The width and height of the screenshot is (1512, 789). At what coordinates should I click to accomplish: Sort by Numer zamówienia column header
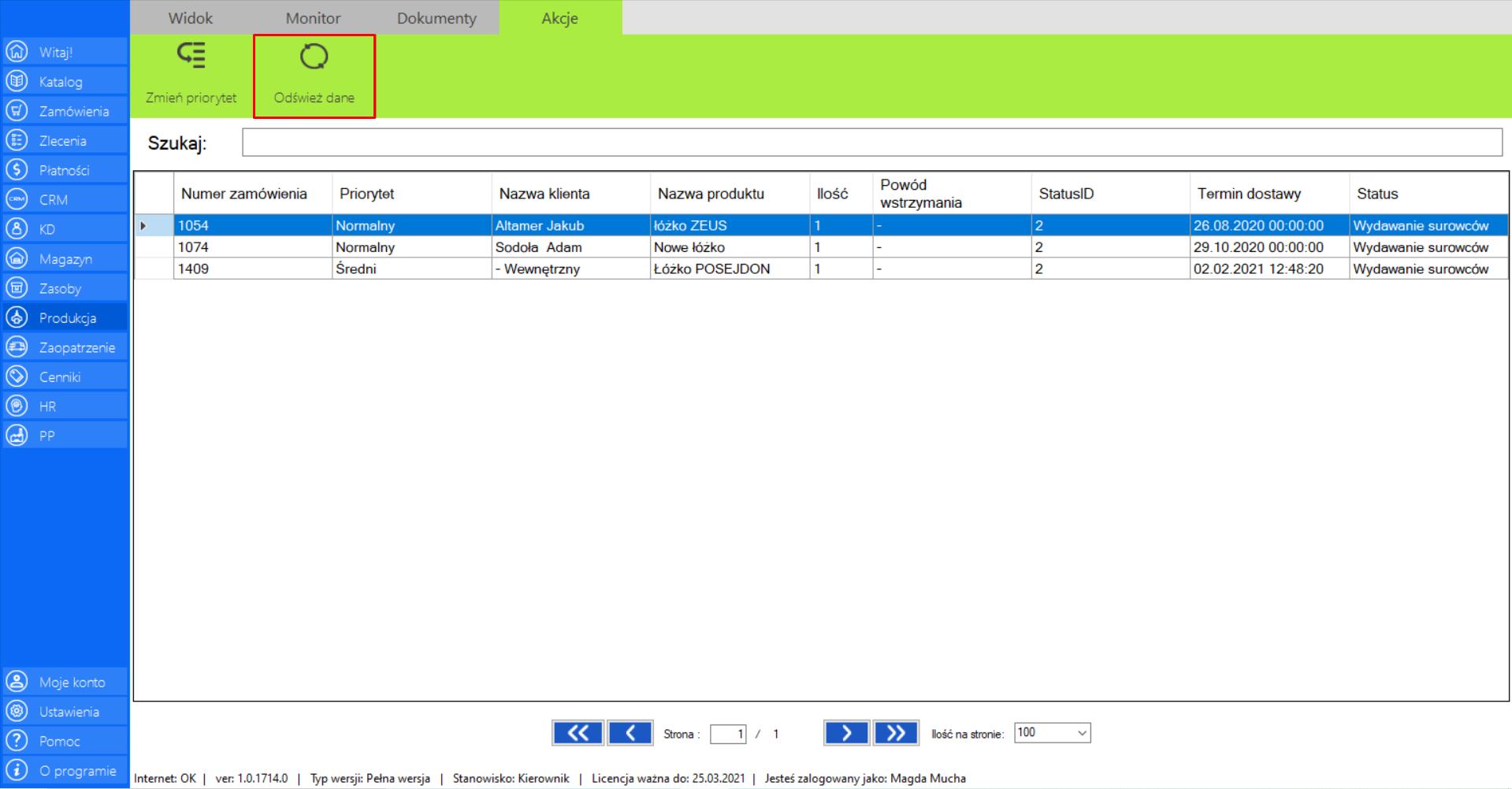click(253, 194)
